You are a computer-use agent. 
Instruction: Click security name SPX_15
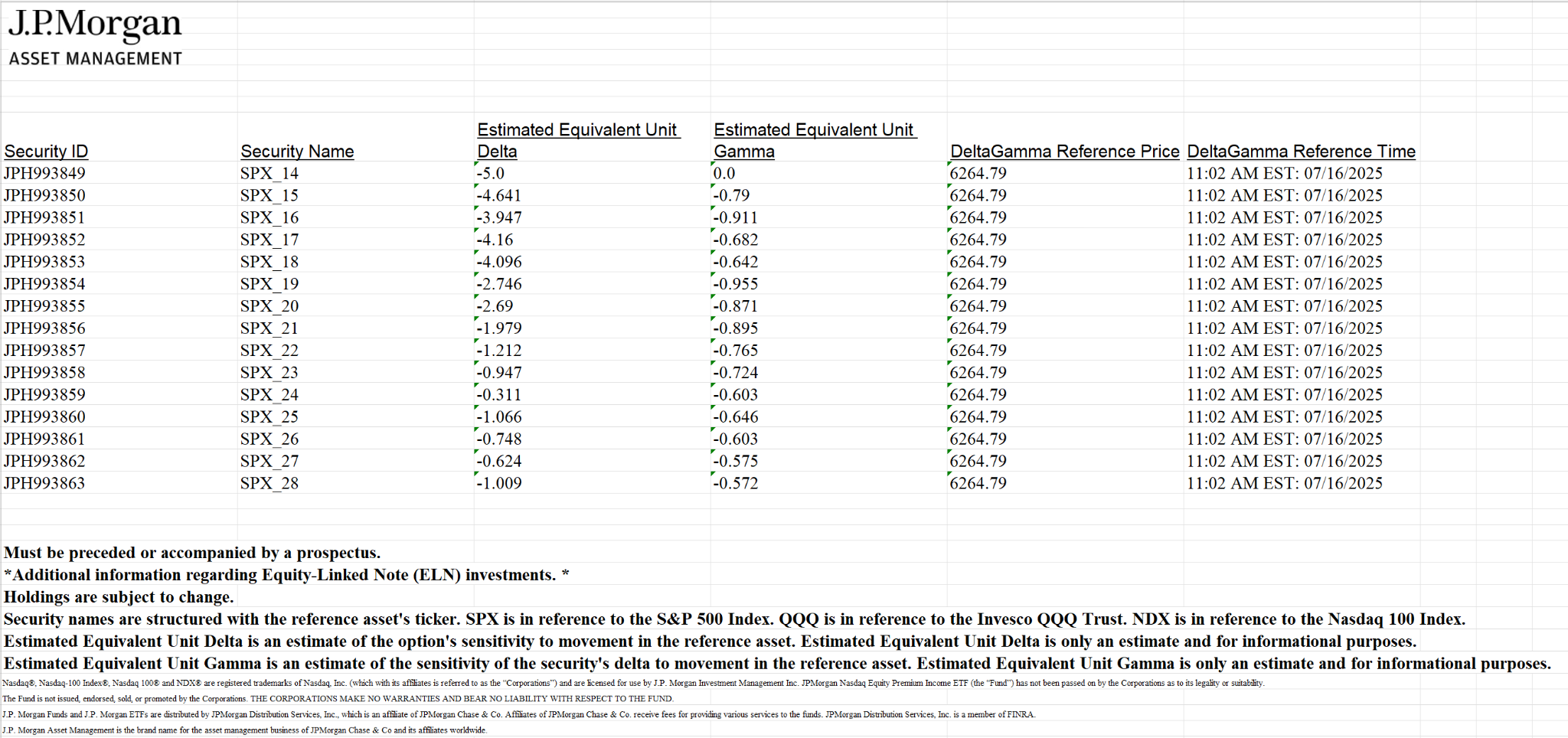tap(269, 196)
